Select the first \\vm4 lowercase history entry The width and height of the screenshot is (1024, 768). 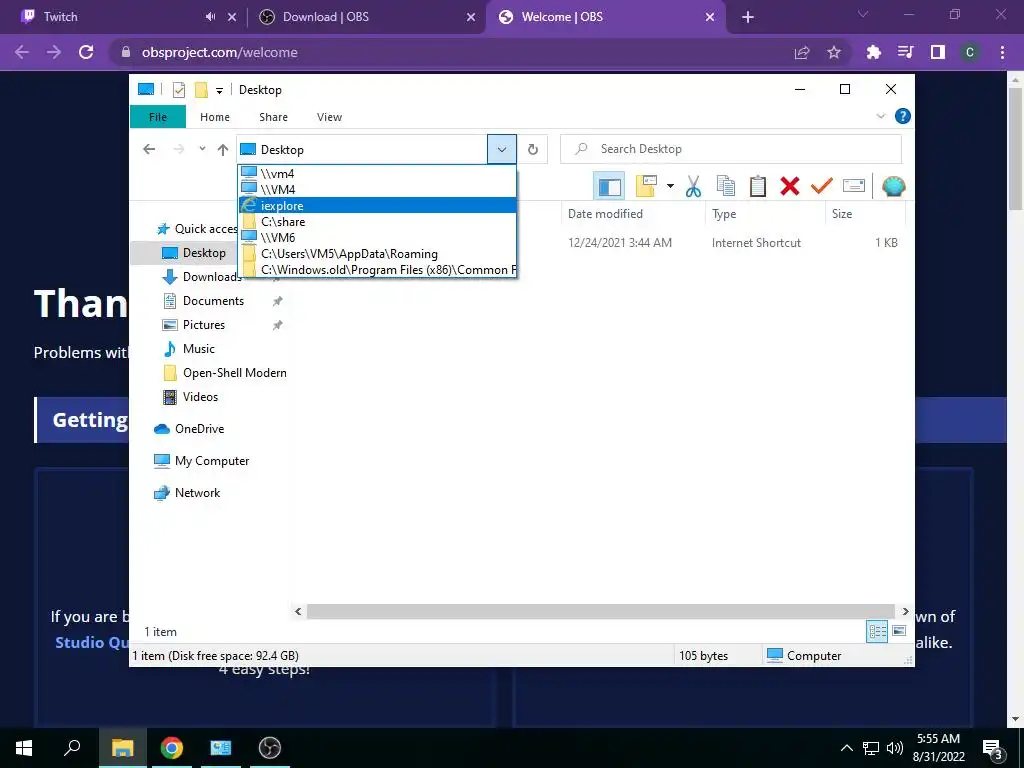click(377, 173)
